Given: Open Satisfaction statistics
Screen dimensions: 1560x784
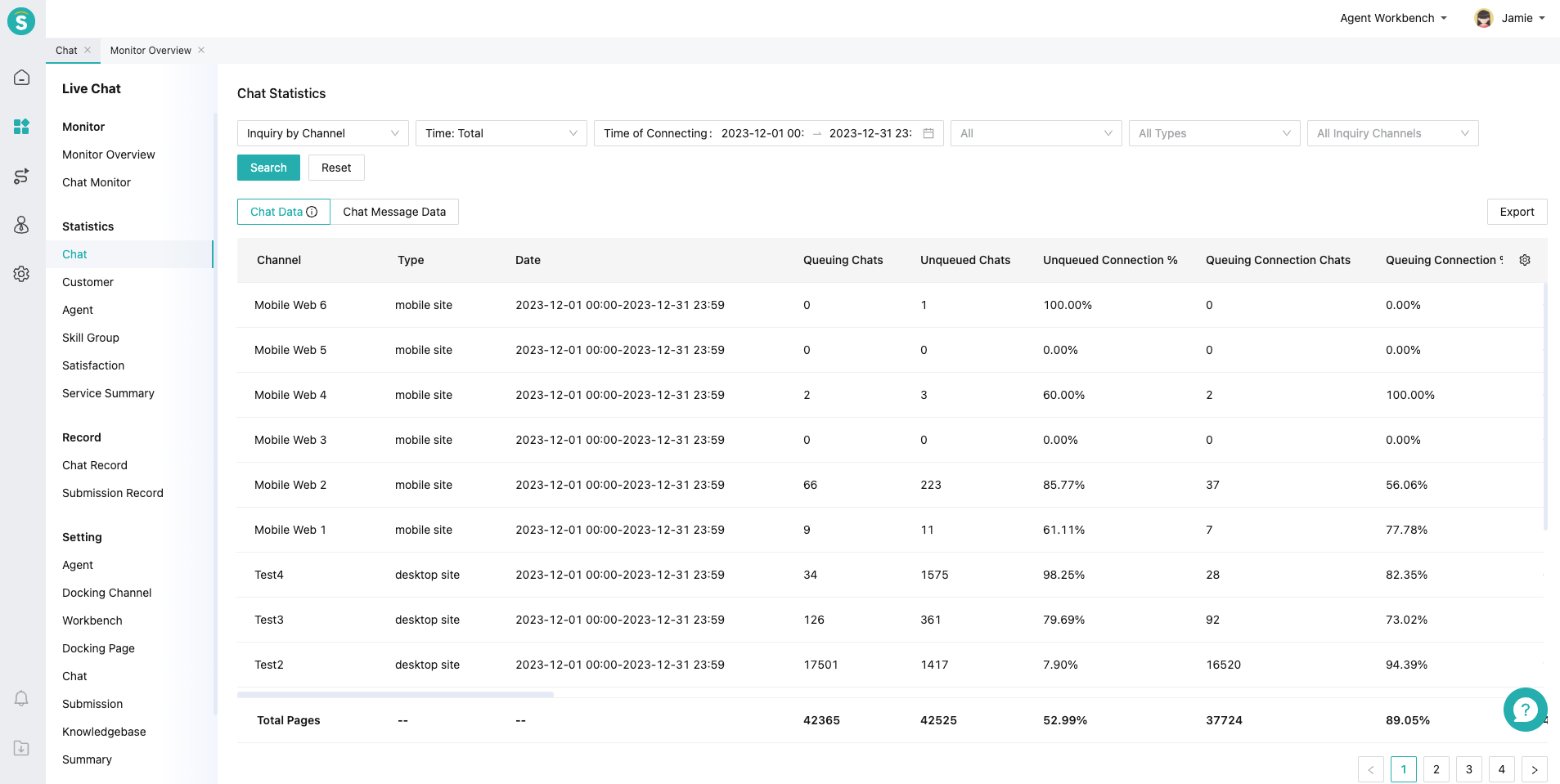Looking at the screenshot, I should coord(93,365).
